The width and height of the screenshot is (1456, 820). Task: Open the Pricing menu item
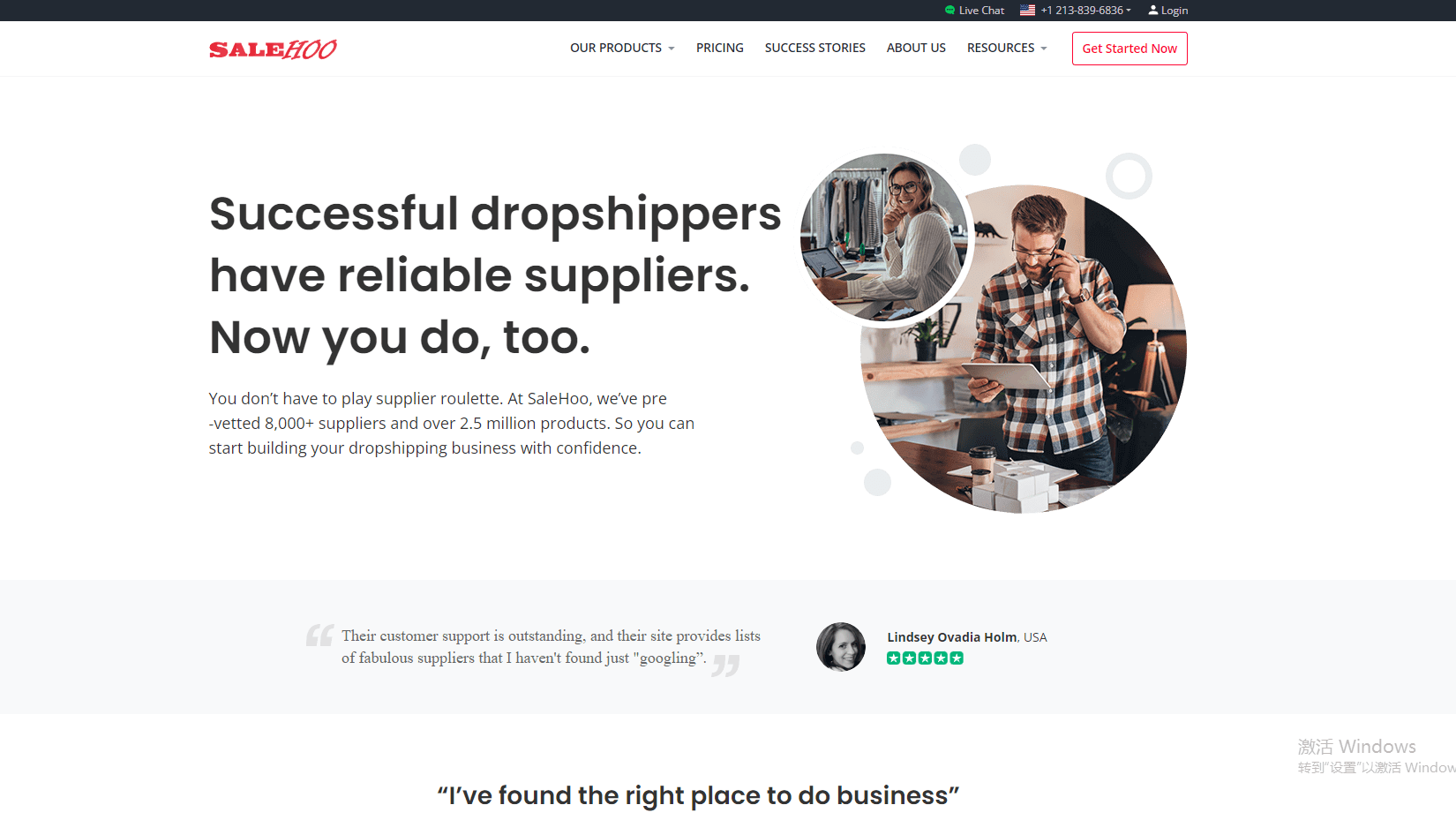point(719,48)
